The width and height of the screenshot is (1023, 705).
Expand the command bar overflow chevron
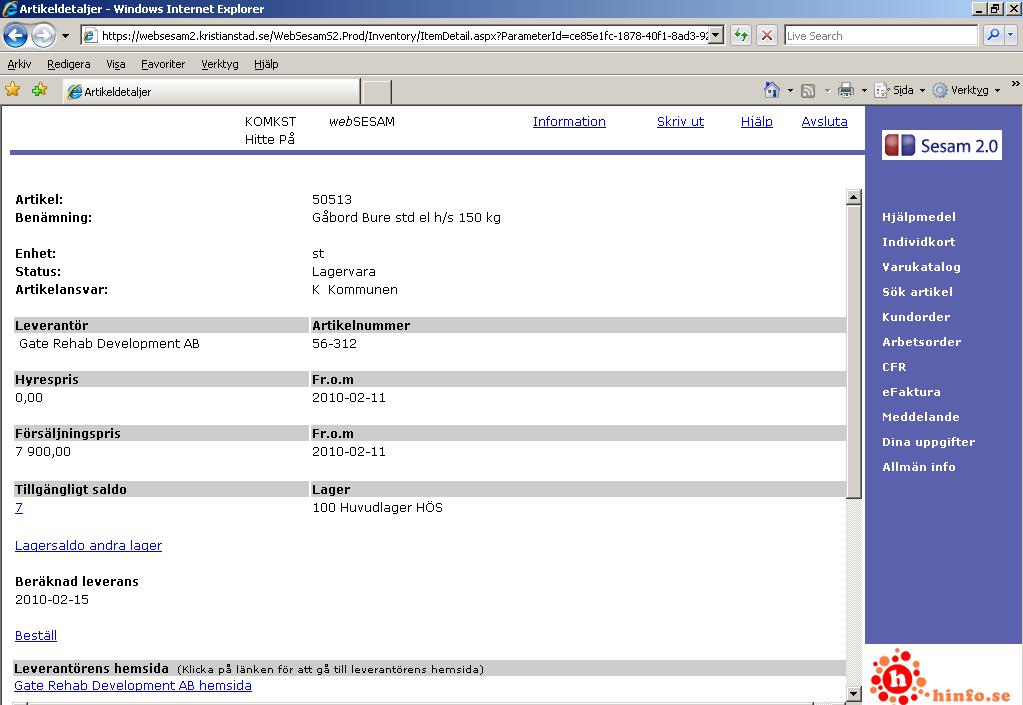tap(1015, 84)
